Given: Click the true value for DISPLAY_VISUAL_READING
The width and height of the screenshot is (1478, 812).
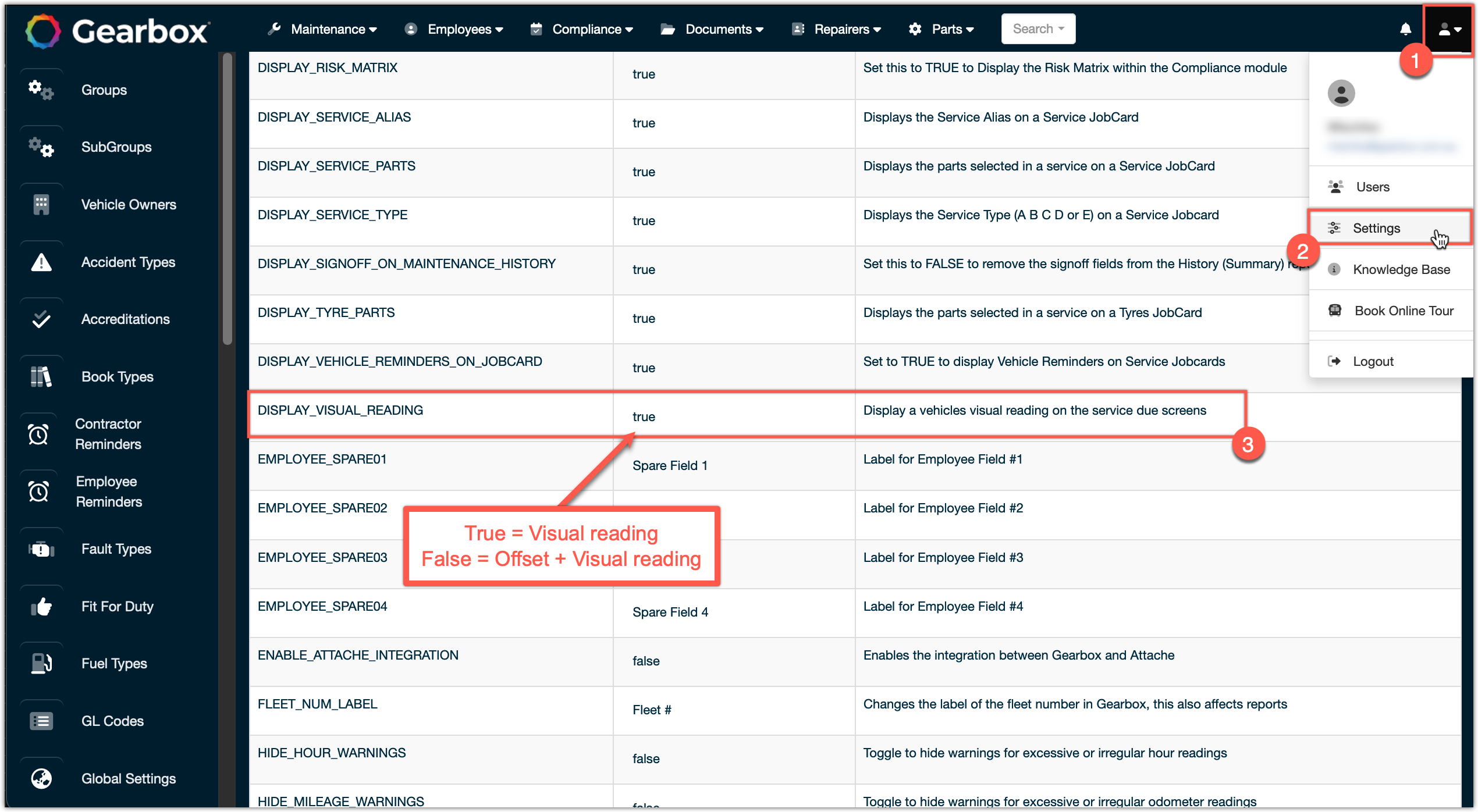Looking at the screenshot, I should click(x=644, y=416).
